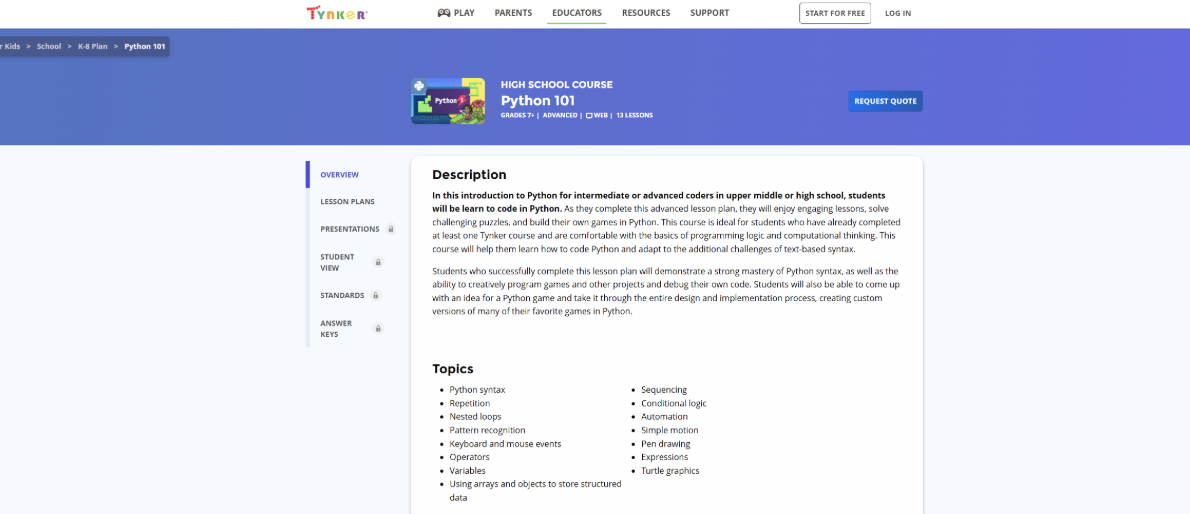Click the 'Simple motion' topic
1190x514 pixels.
(669, 430)
